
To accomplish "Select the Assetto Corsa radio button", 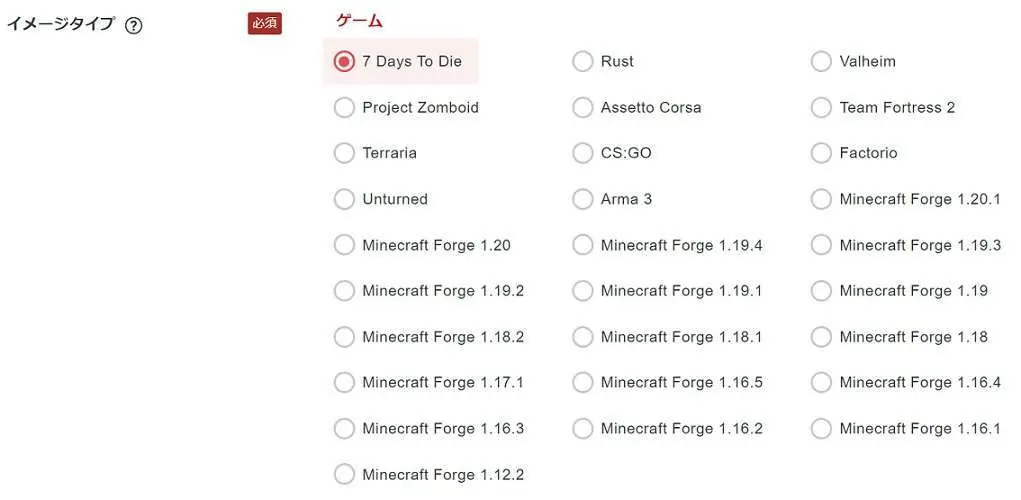I will [583, 108].
